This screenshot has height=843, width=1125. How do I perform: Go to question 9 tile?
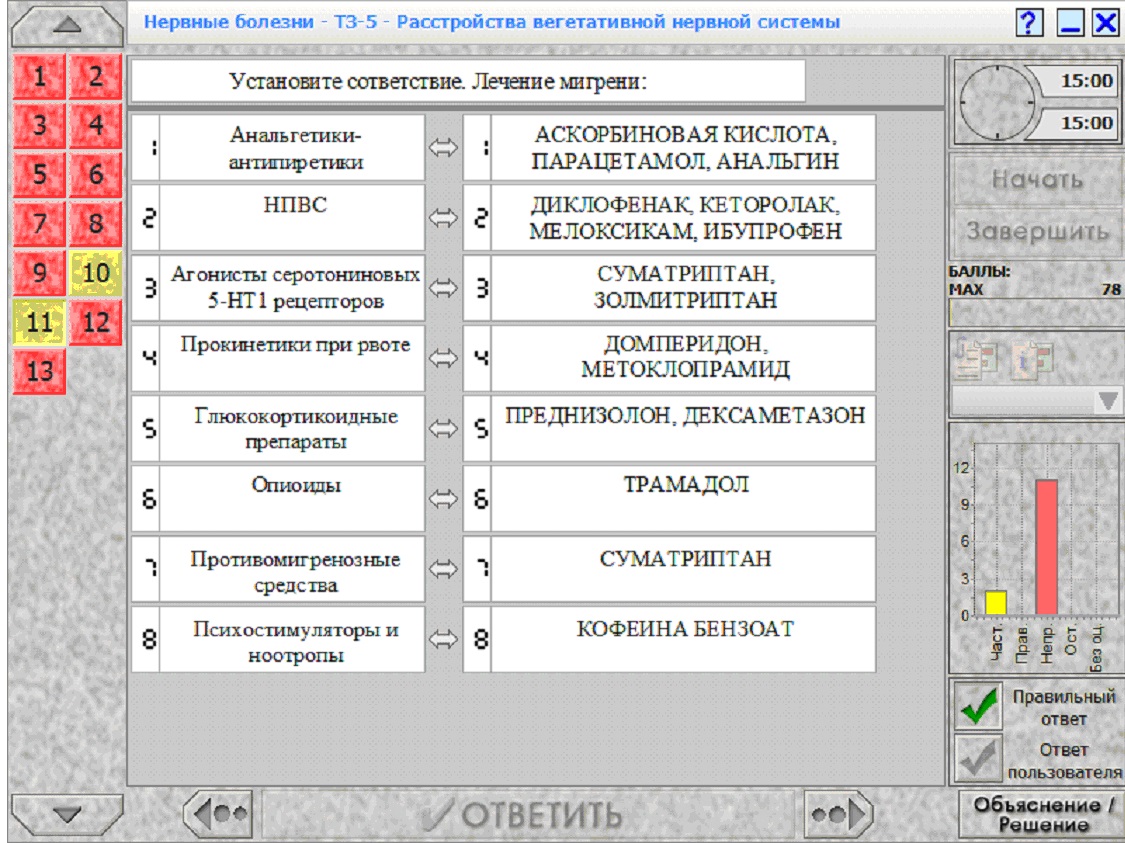[39, 273]
